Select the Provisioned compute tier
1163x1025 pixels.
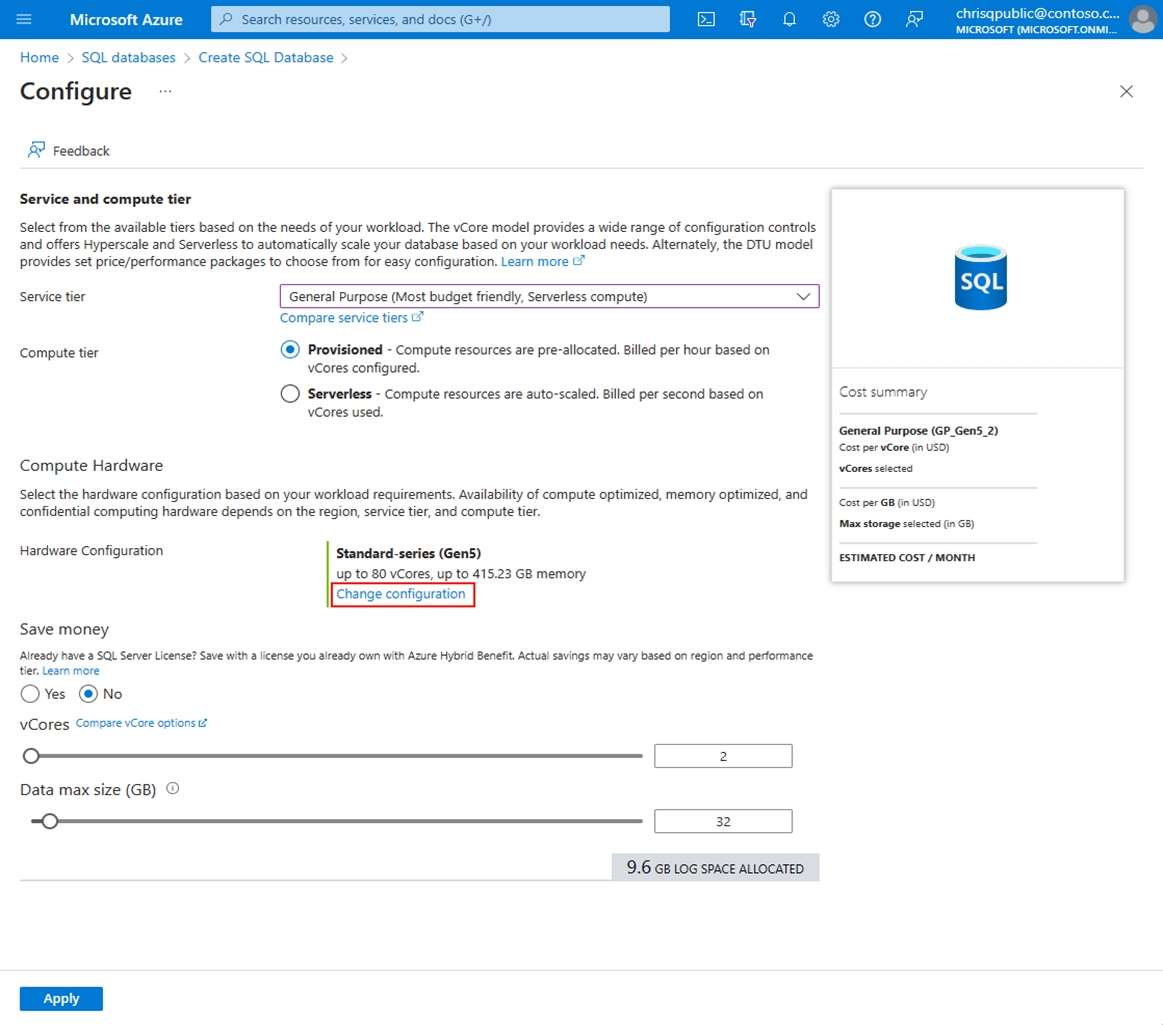click(290, 350)
